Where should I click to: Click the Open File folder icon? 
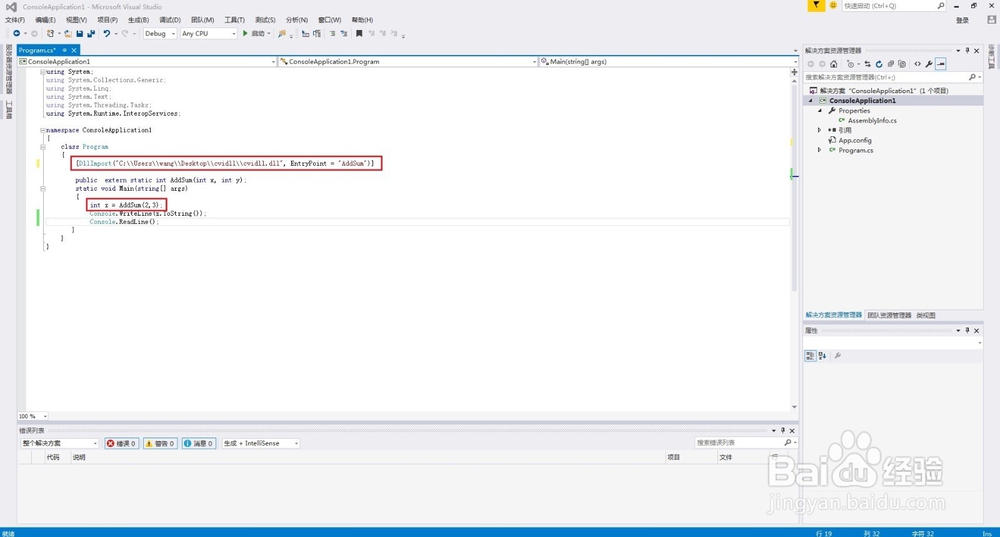click(68, 34)
